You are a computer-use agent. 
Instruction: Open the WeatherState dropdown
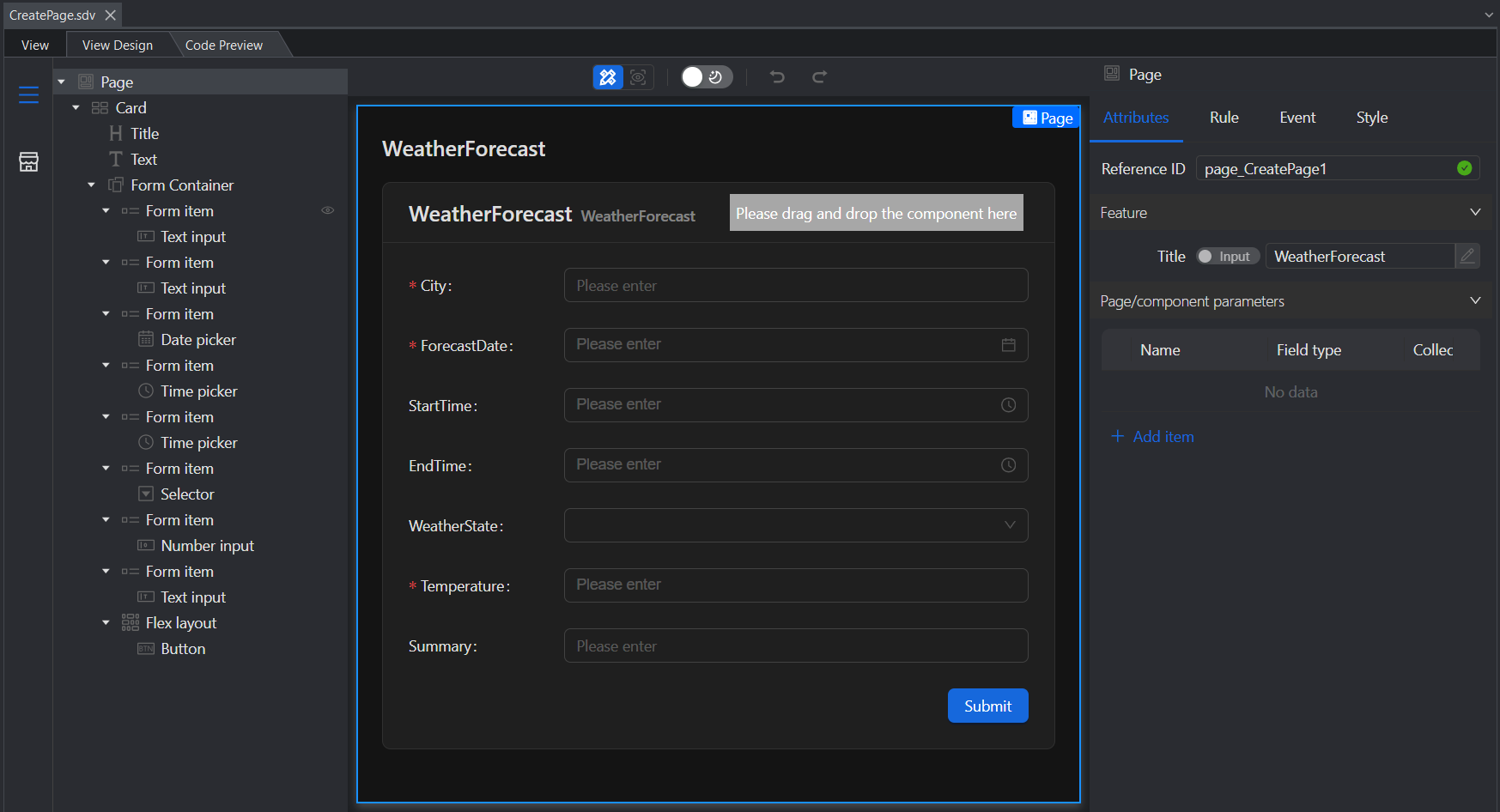coord(796,525)
